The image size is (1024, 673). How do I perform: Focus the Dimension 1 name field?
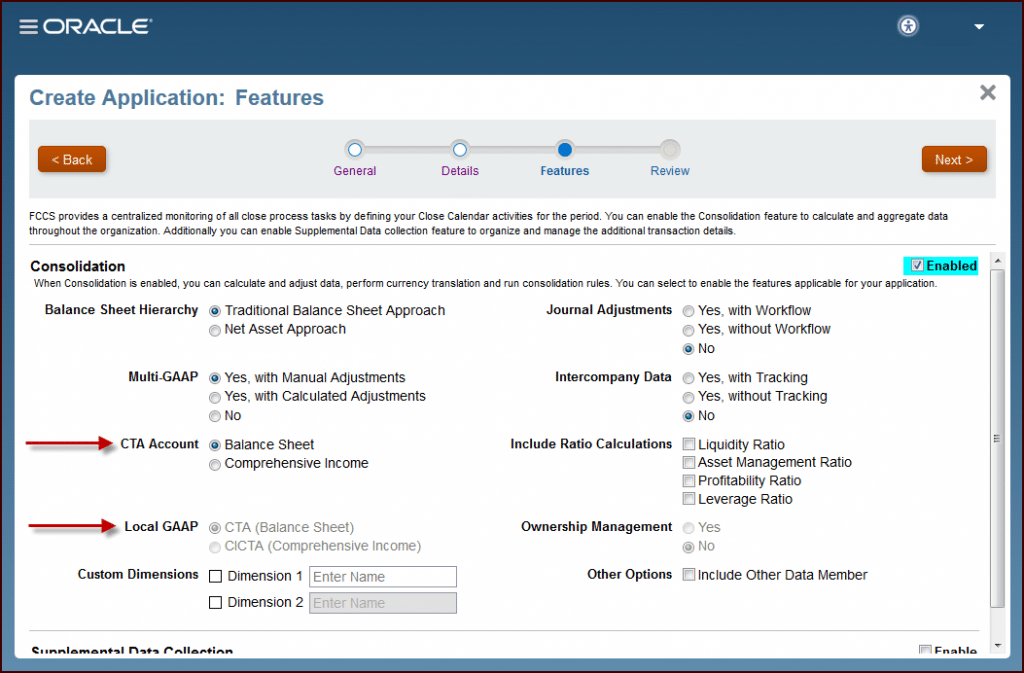pyautogui.click(x=383, y=577)
